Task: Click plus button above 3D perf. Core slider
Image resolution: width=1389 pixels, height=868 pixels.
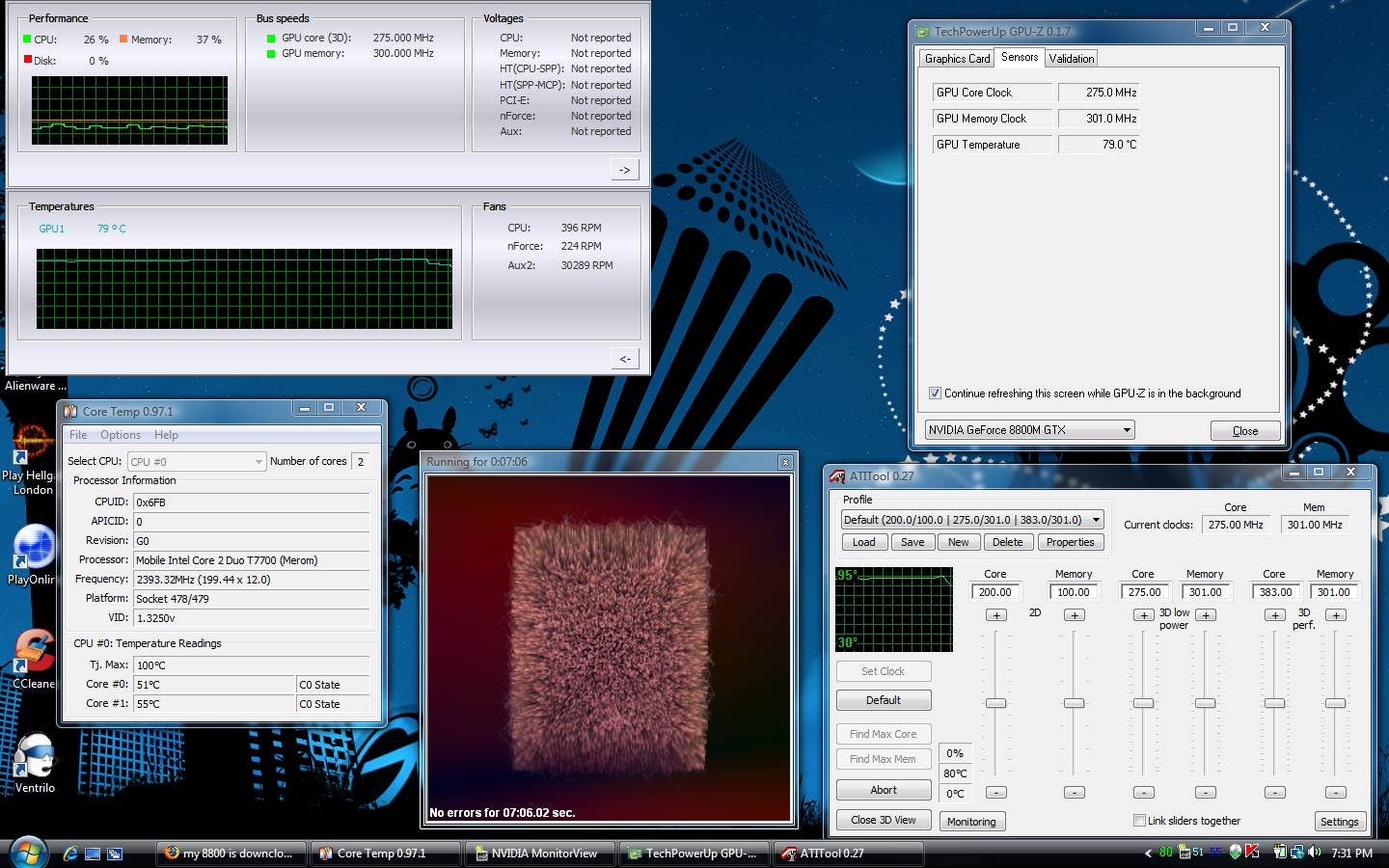Action: click(1275, 615)
